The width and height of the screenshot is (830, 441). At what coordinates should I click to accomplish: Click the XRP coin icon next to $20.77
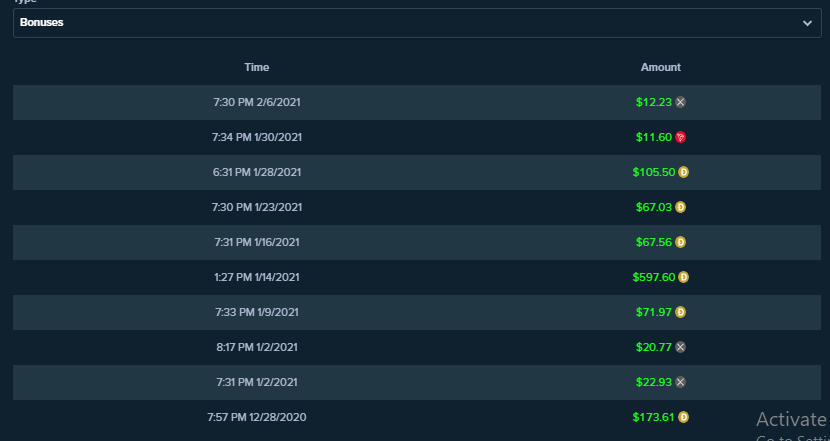681,347
